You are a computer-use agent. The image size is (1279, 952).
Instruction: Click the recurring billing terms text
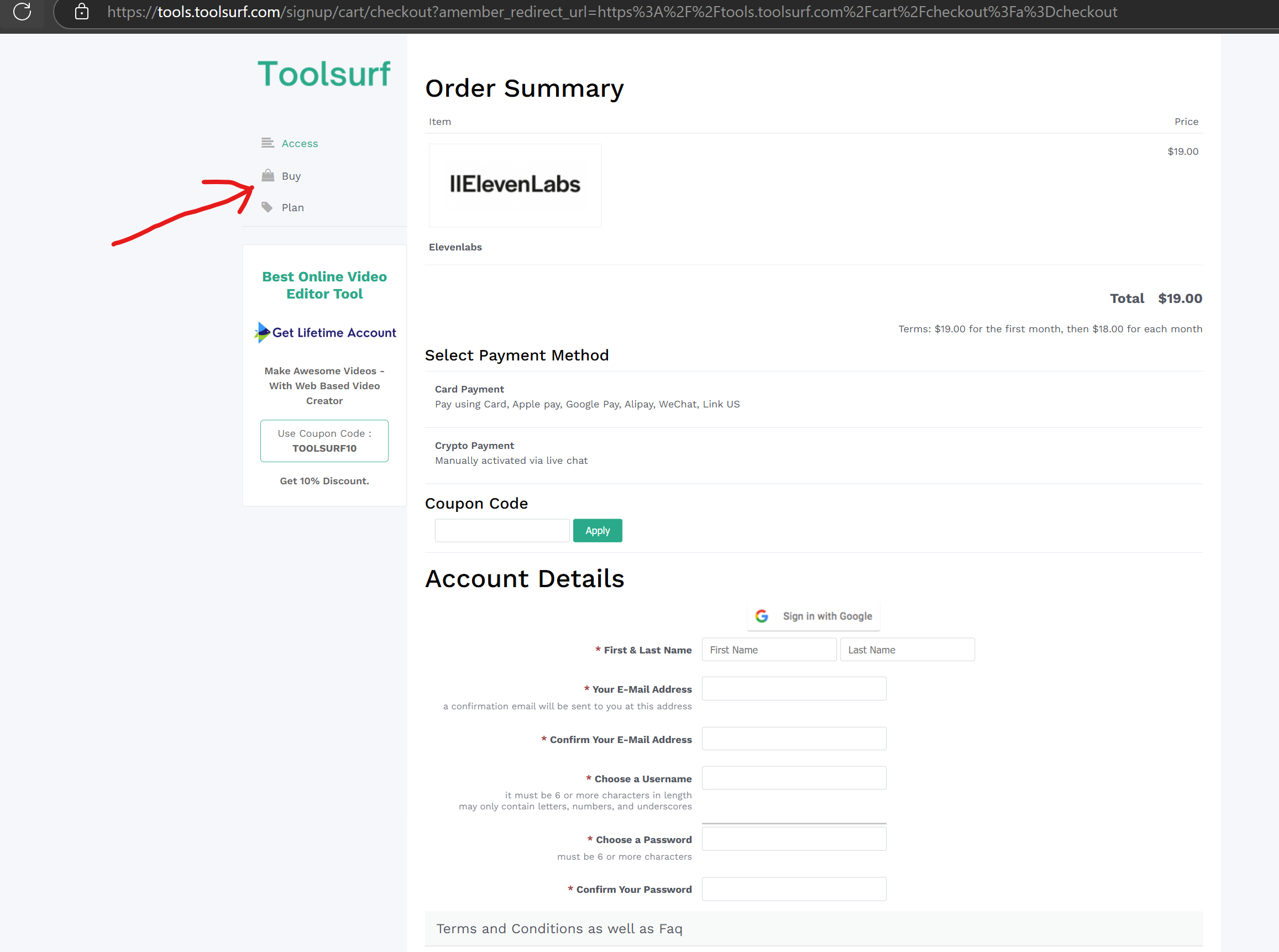[x=1050, y=329]
